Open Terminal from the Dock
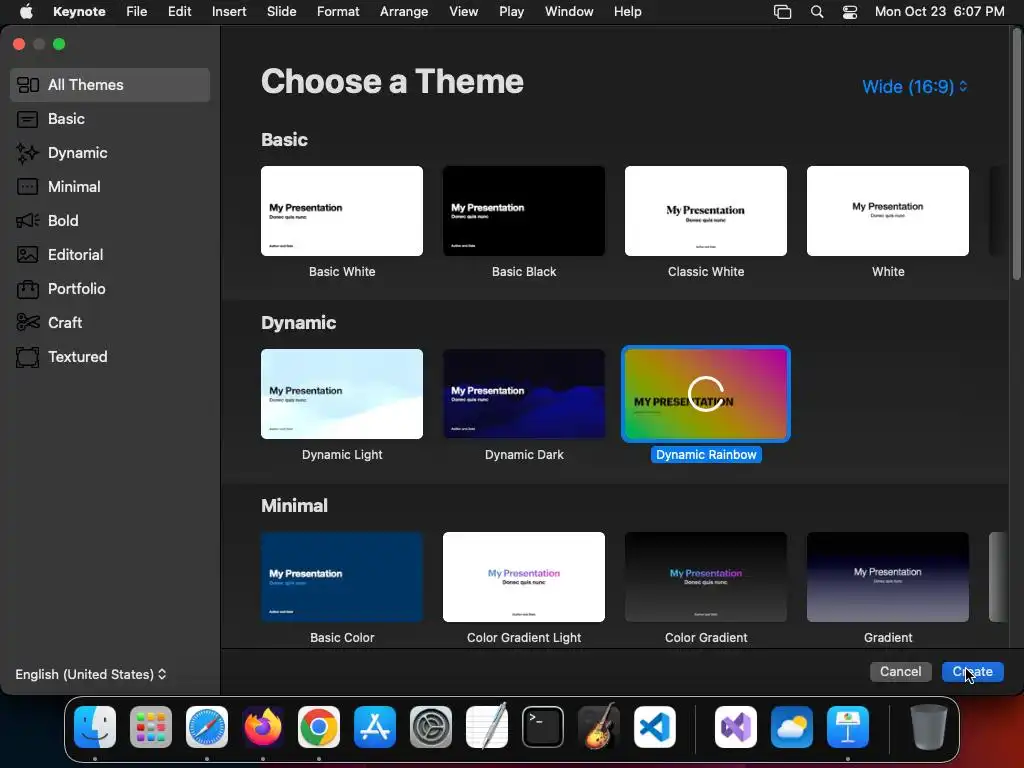The height and width of the screenshot is (768, 1024). pyautogui.click(x=543, y=727)
